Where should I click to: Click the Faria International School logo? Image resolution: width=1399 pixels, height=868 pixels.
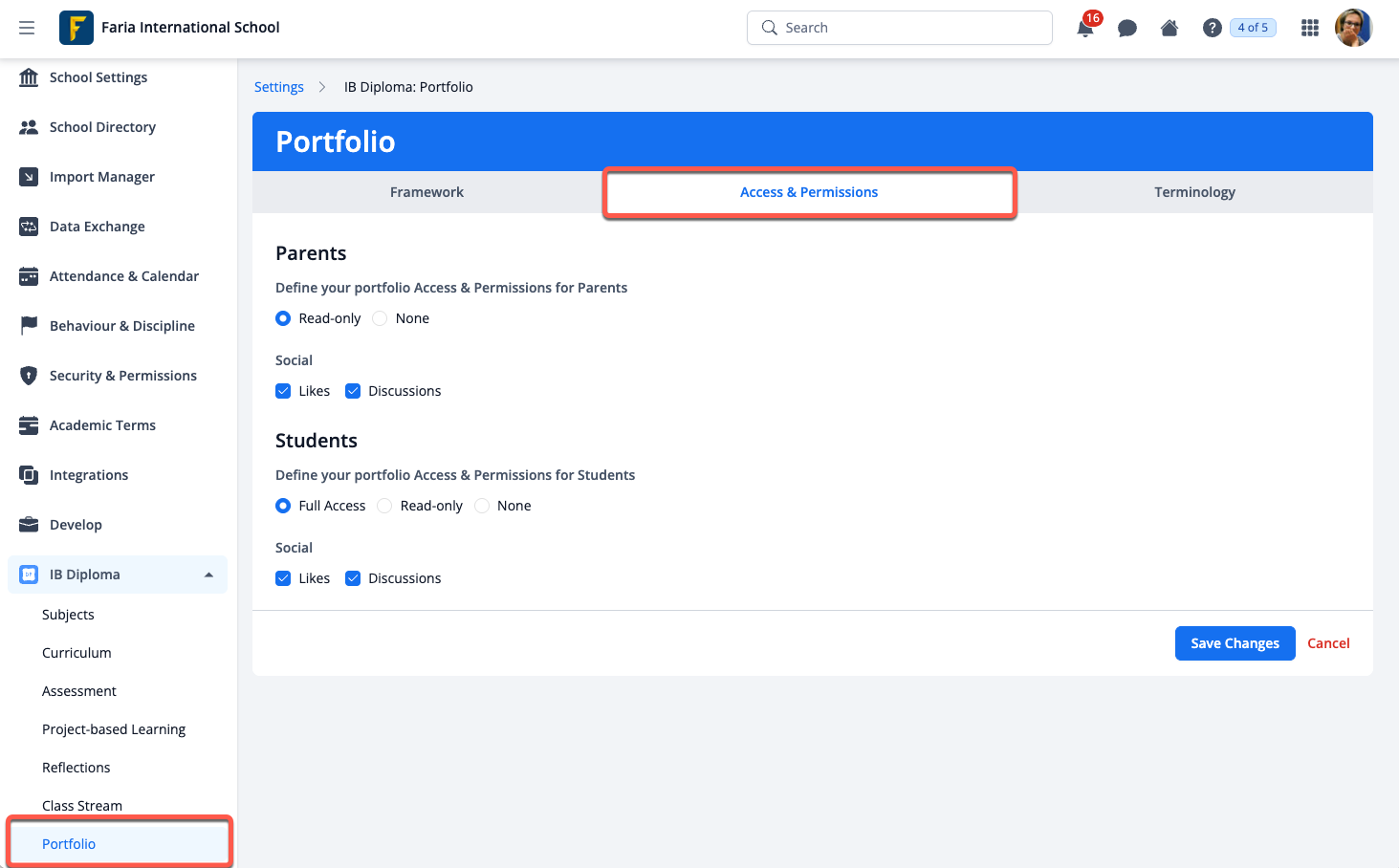77,28
